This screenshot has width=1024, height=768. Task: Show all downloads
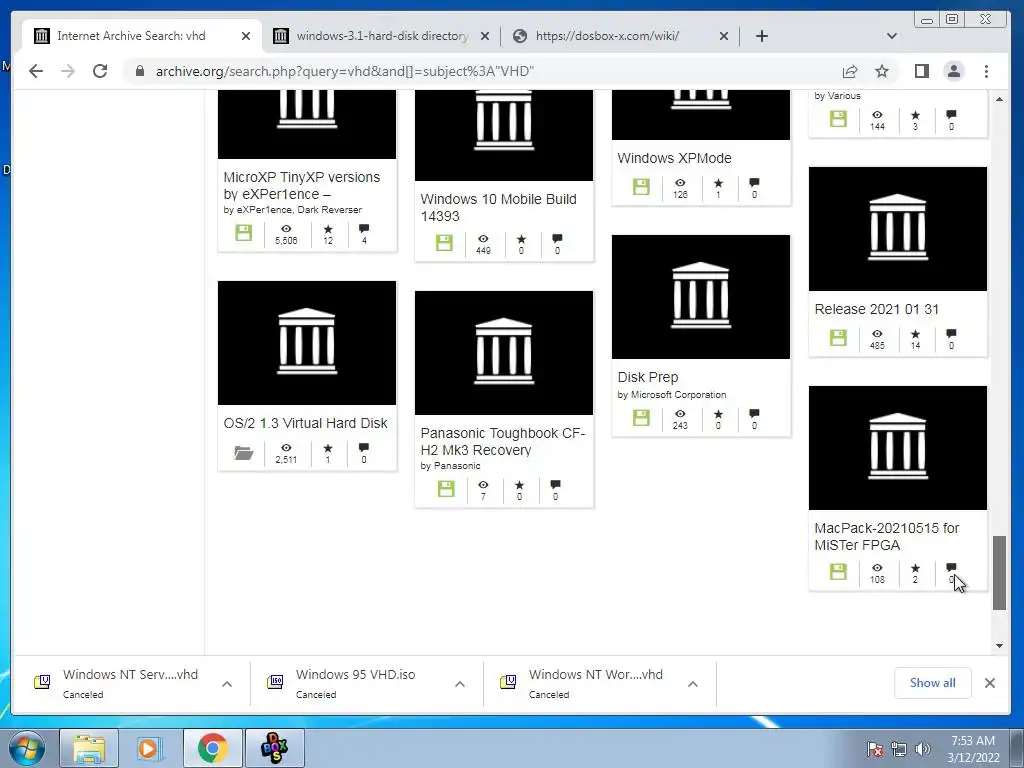tap(933, 682)
